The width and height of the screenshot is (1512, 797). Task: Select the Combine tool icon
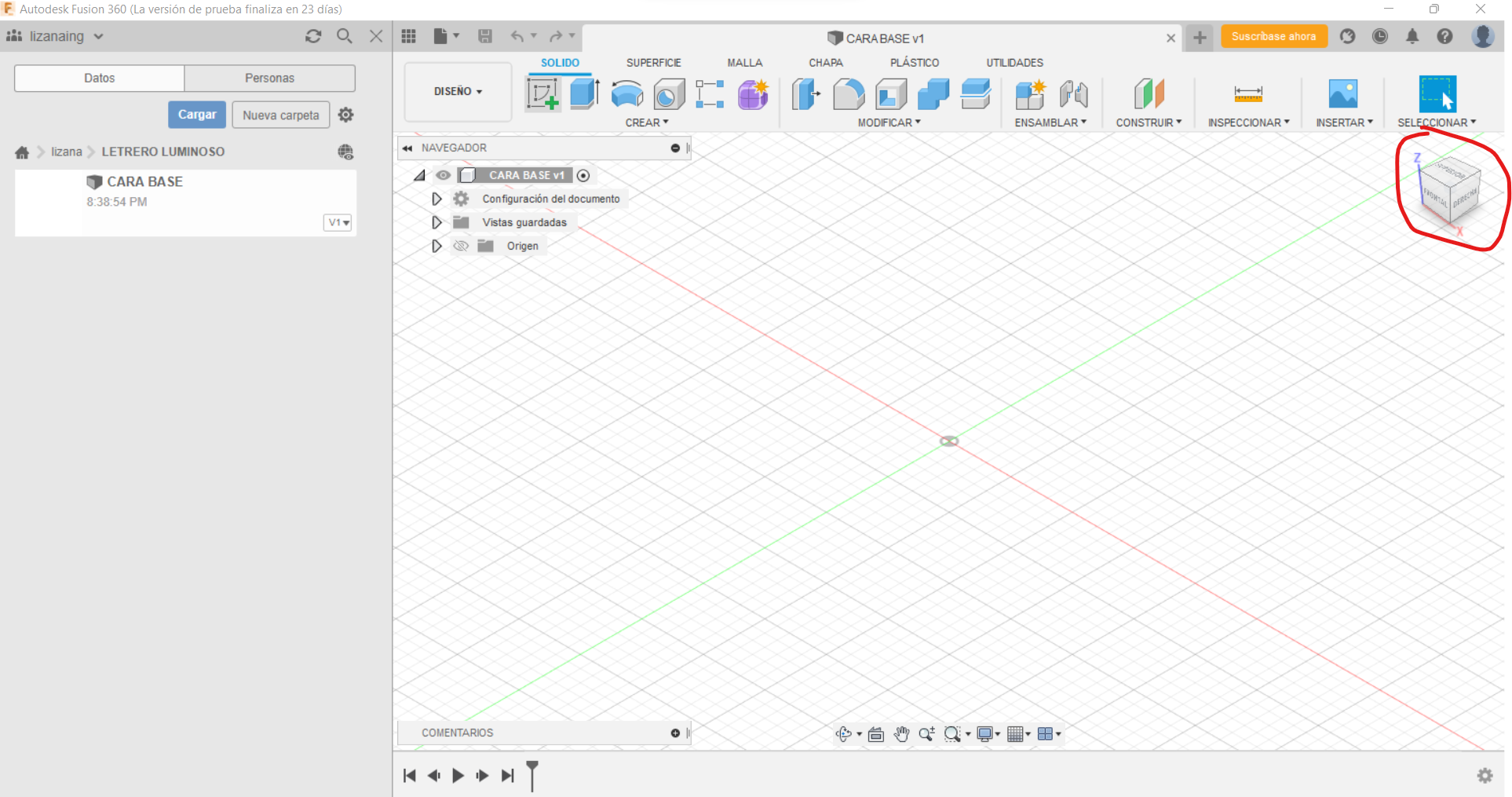pyautogui.click(x=933, y=94)
